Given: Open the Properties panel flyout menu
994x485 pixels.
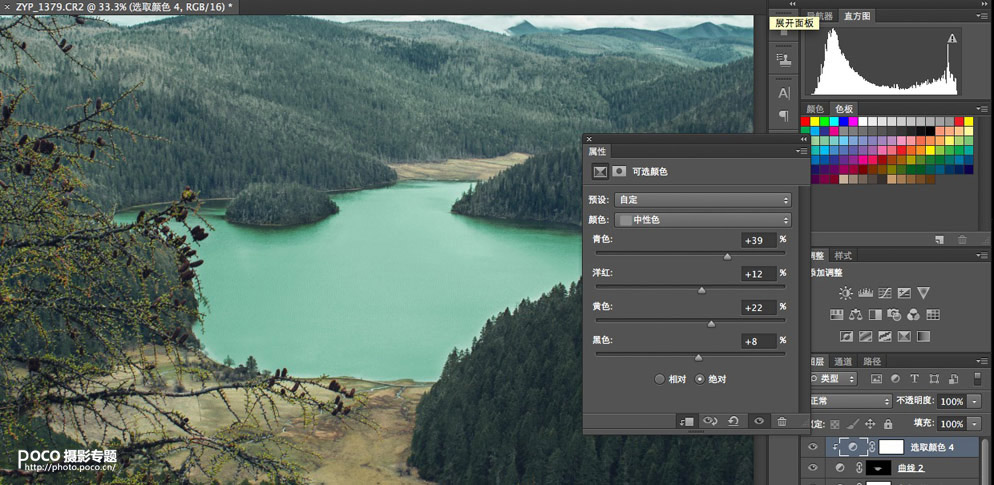Looking at the screenshot, I should point(800,152).
